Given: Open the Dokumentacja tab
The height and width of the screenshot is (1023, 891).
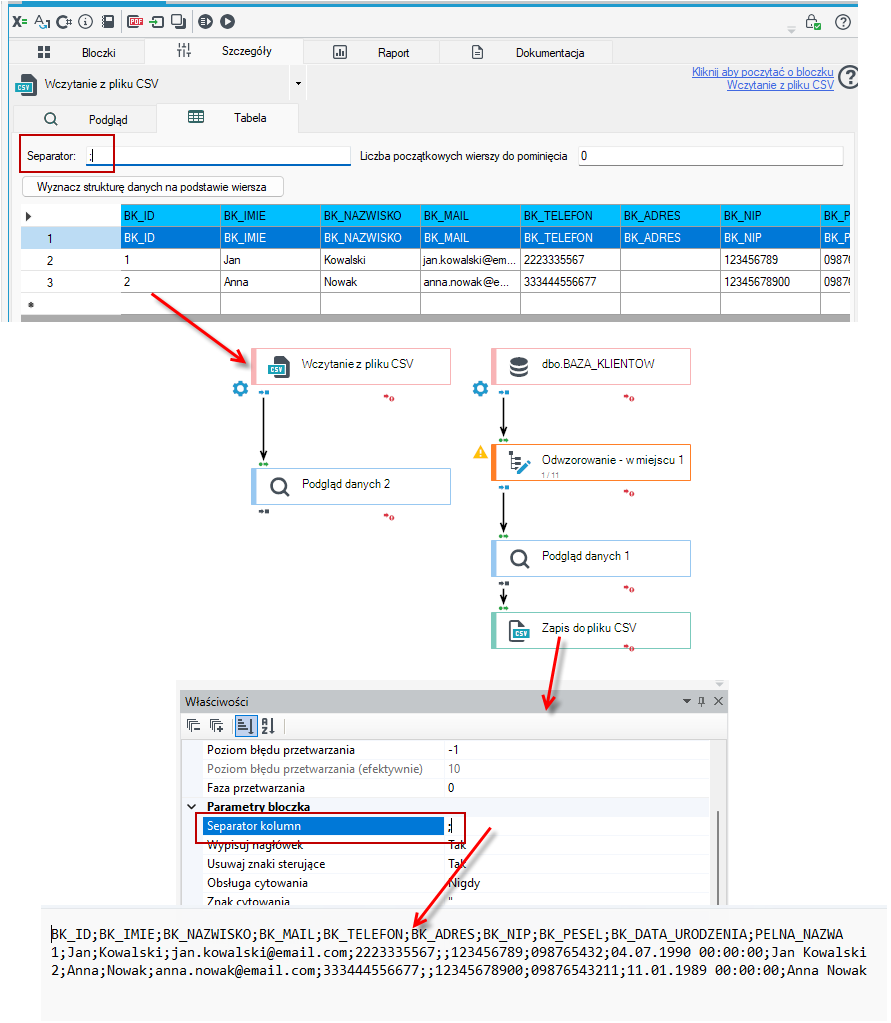Looking at the screenshot, I should click(x=526, y=52).
